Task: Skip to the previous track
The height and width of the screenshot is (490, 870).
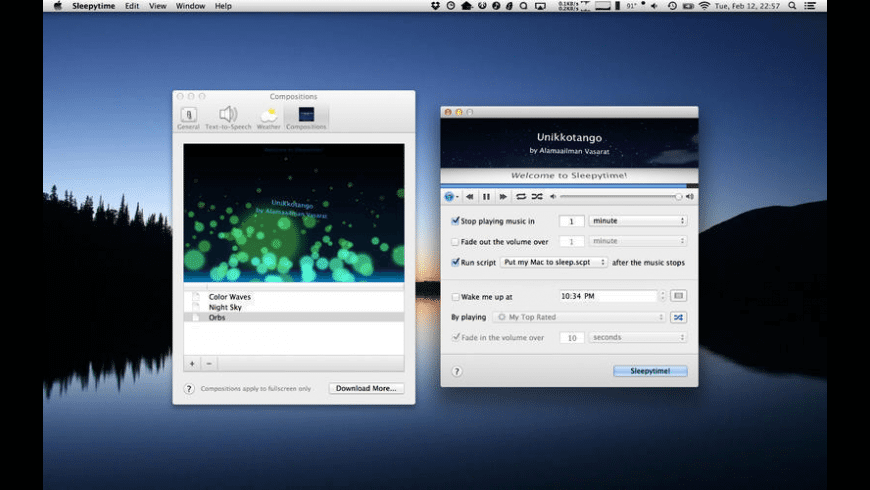Action: (469, 197)
